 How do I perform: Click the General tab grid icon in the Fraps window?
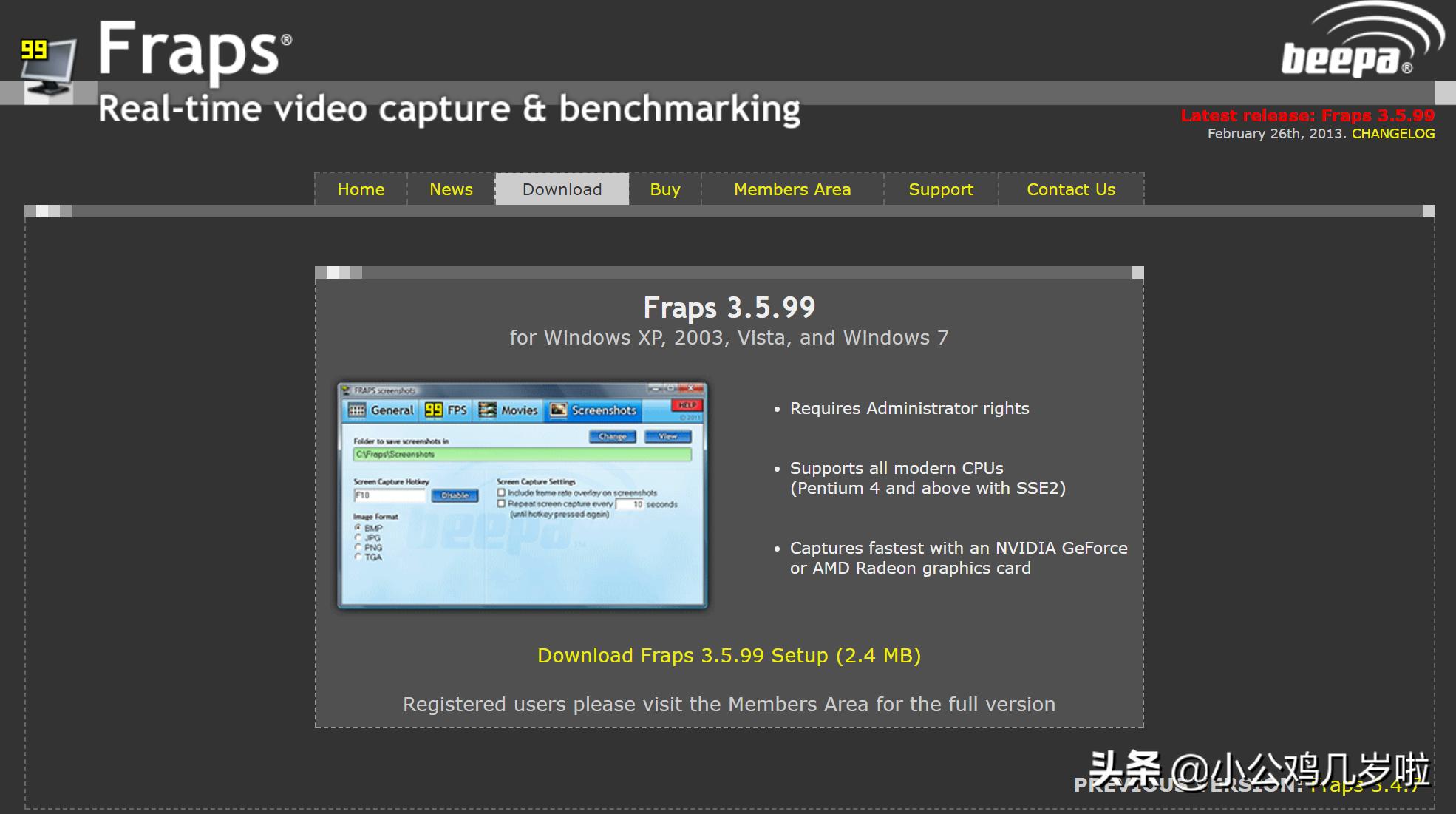(357, 410)
